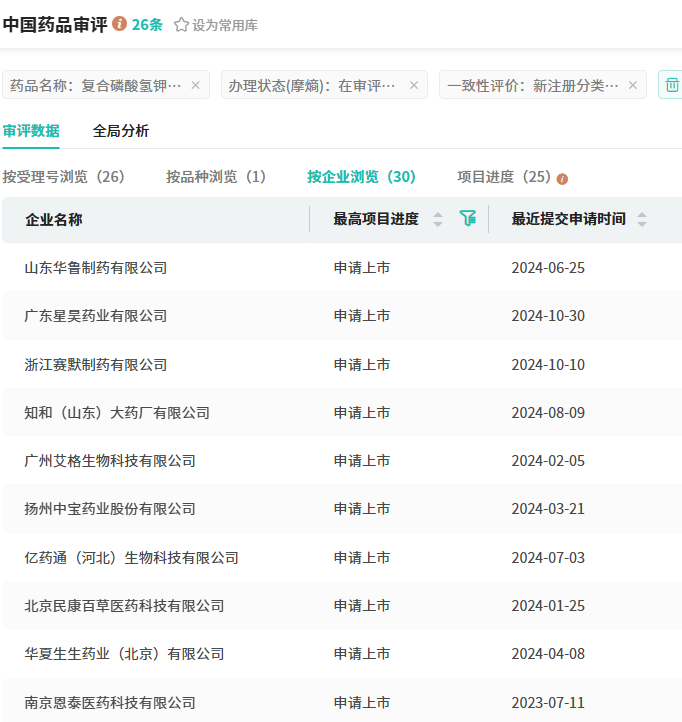
Task: Open the 按品种浏览 (1) view
Action: [x=216, y=177]
